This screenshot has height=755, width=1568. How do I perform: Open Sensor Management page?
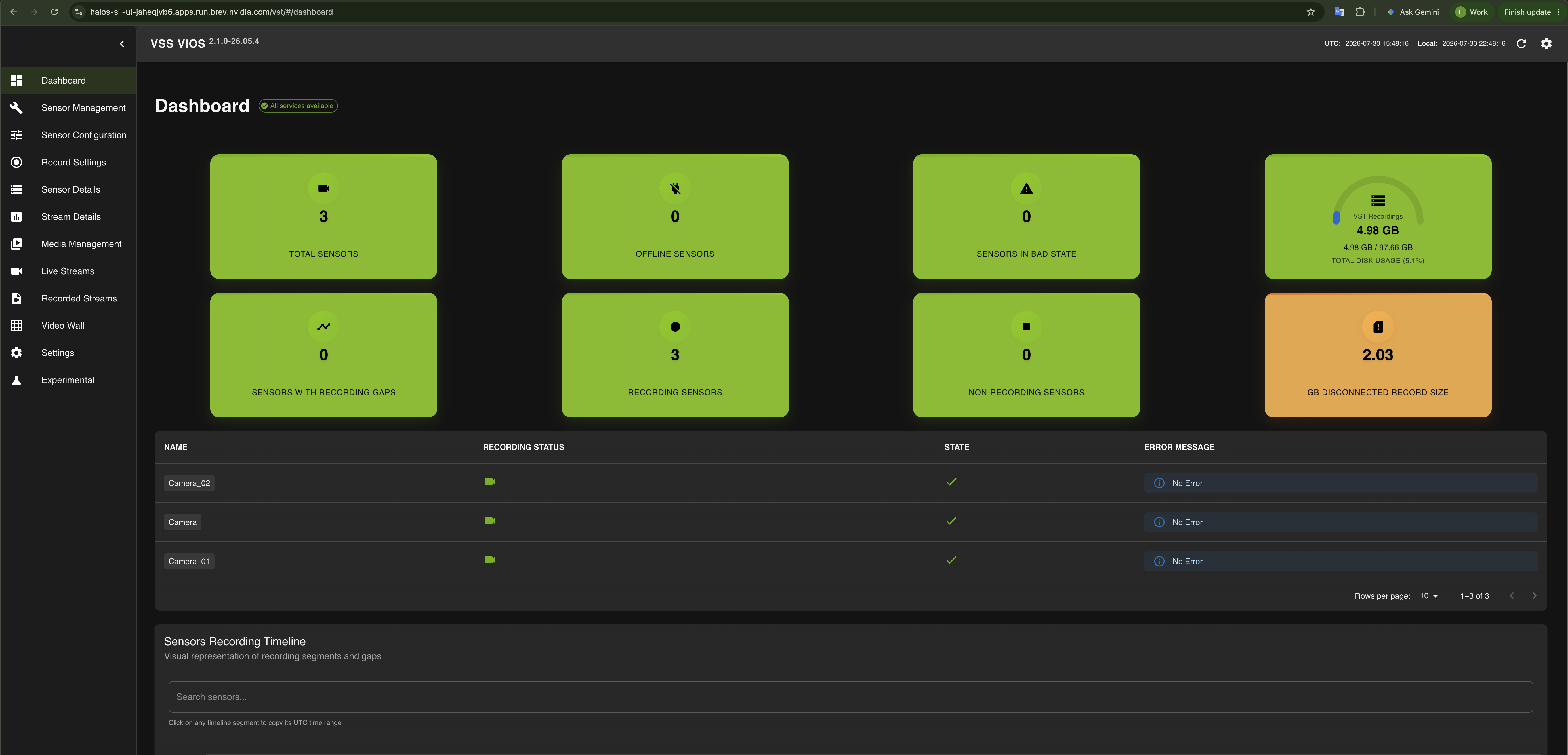pos(68,108)
